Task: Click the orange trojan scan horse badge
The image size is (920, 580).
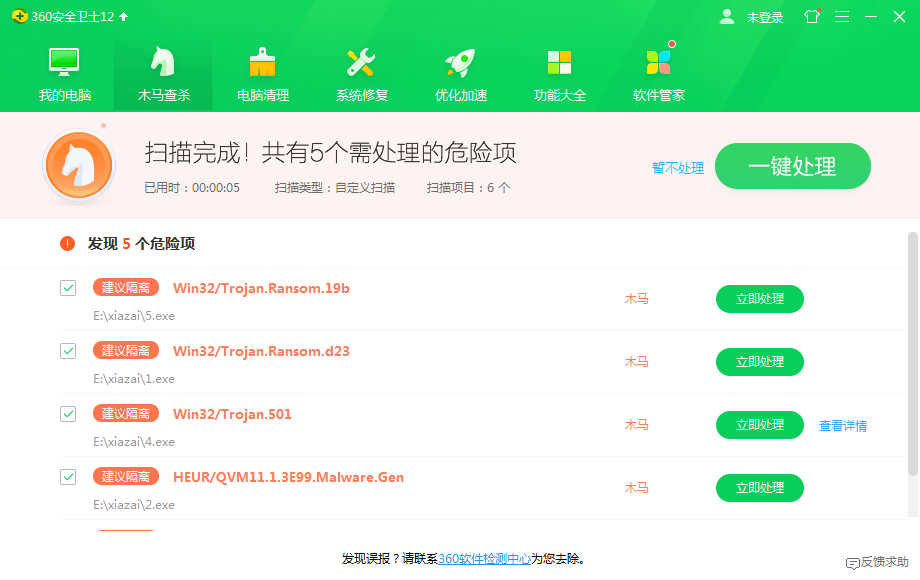Action: (79, 166)
